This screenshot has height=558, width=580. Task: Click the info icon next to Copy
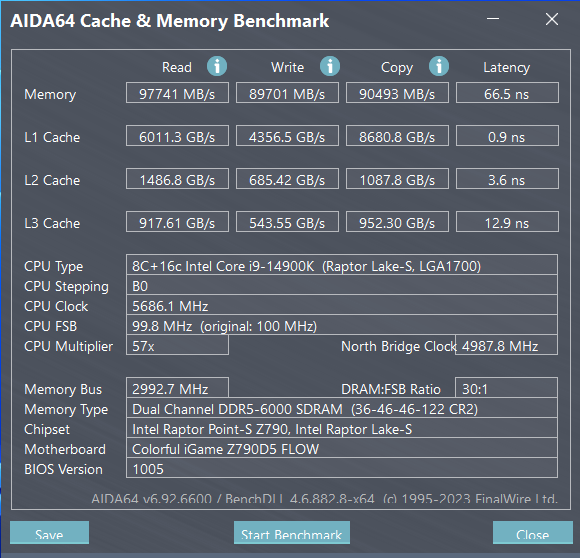[x=439, y=66]
